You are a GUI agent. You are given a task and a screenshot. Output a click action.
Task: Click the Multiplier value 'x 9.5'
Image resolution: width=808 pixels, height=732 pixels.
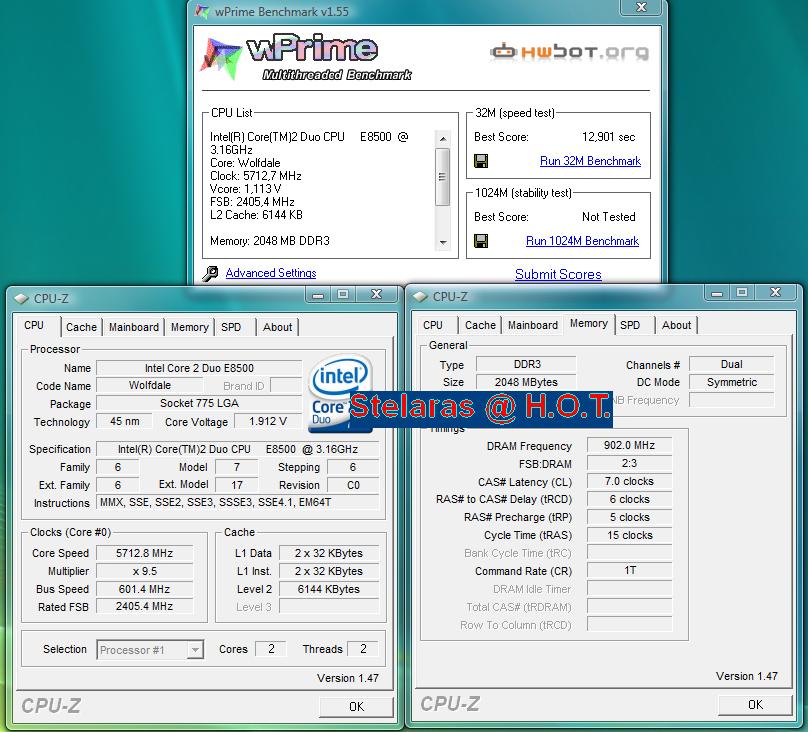(x=144, y=571)
